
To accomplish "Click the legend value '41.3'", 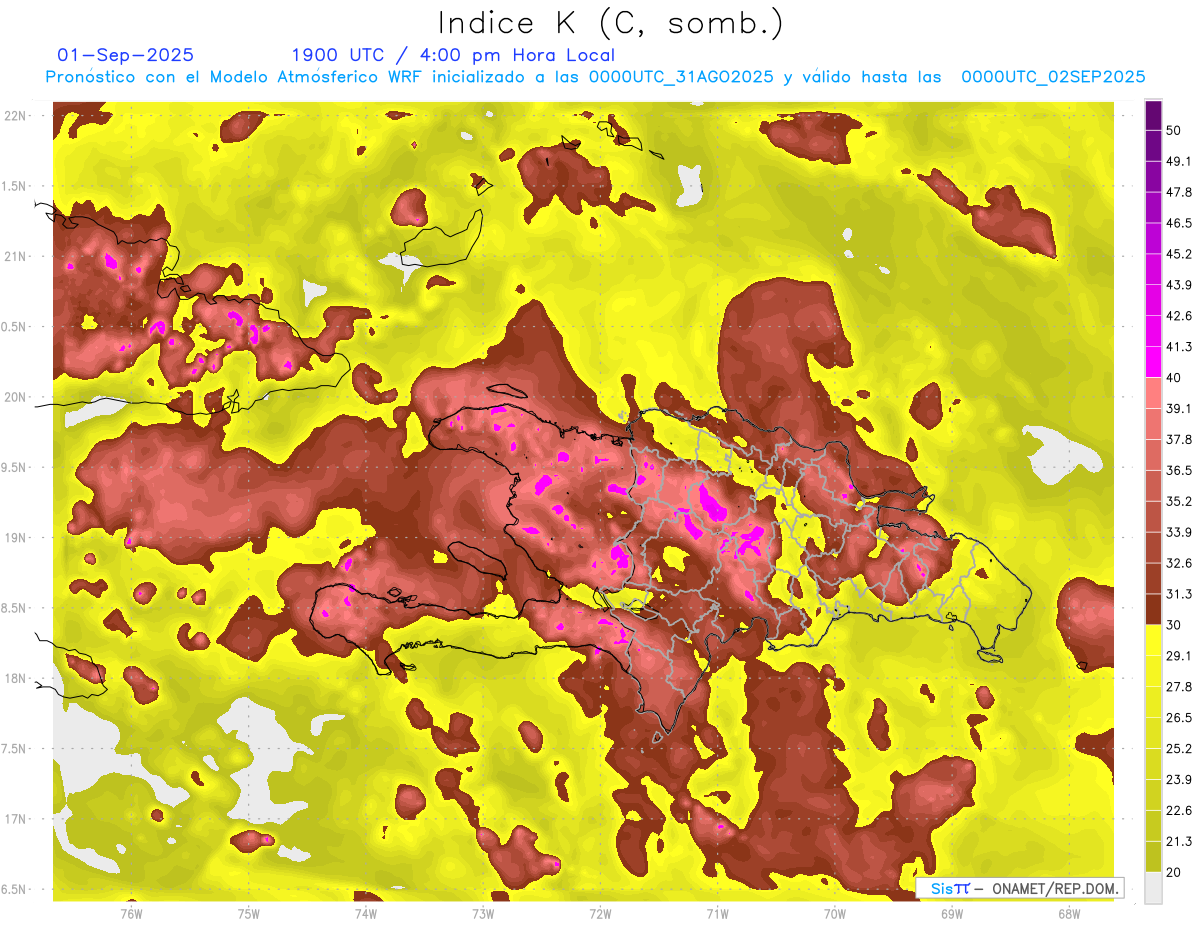I will click(1179, 347).
